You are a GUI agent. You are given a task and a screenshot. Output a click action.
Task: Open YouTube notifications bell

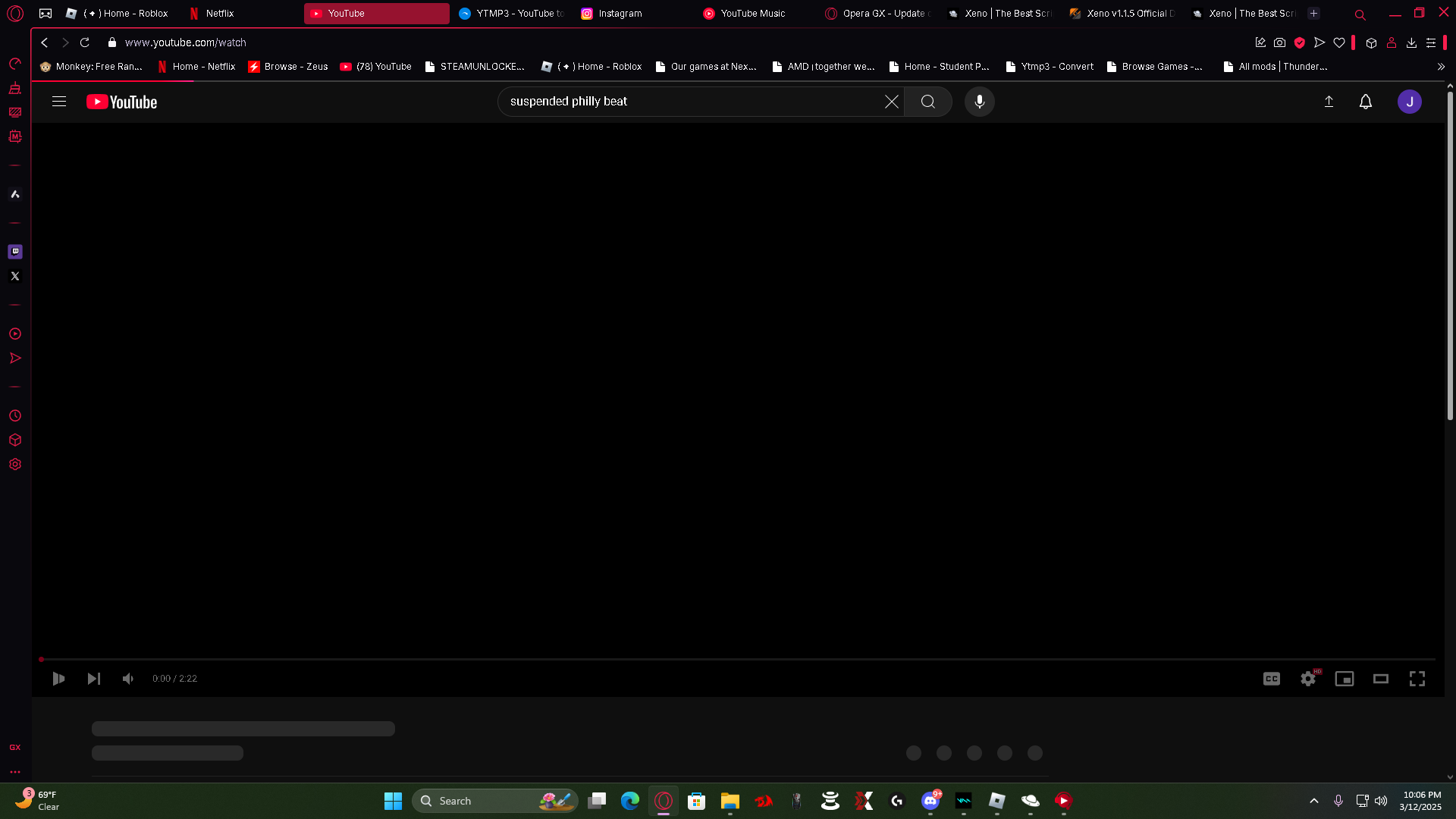[1366, 102]
